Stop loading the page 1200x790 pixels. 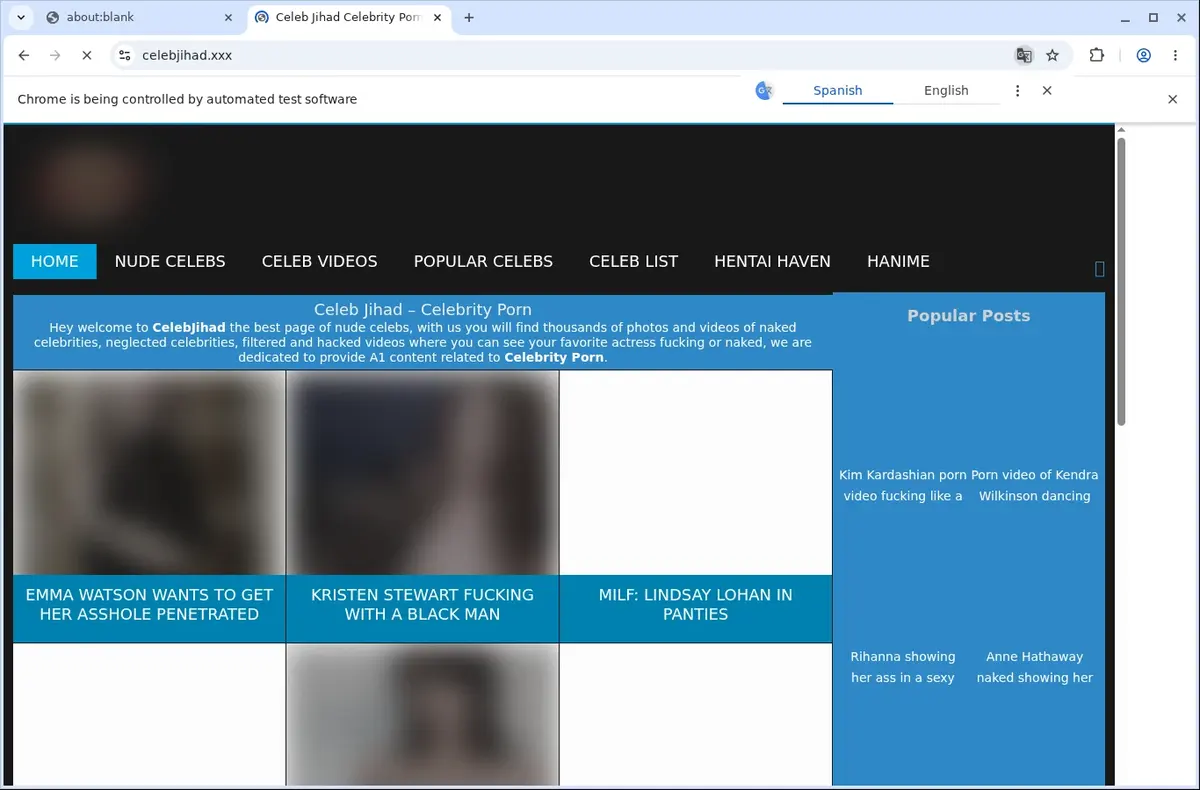tap(87, 56)
